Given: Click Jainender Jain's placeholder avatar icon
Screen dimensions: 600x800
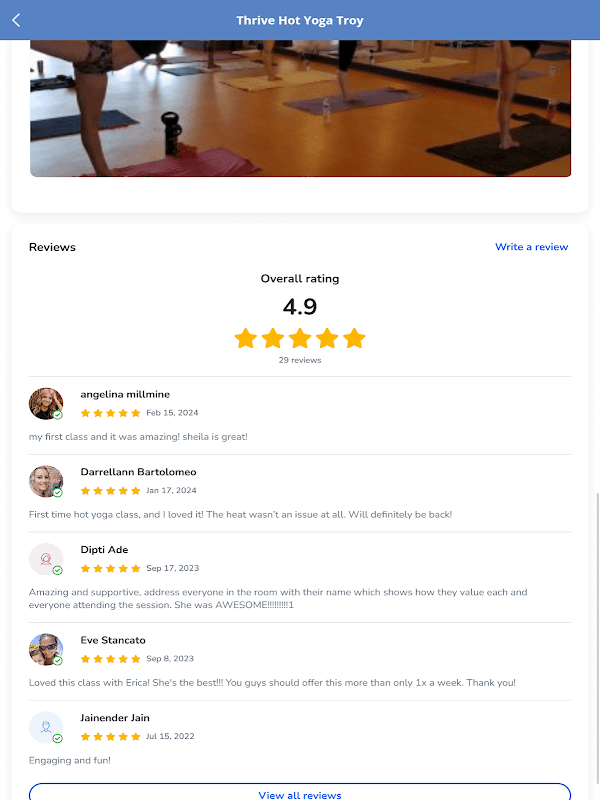Looking at the screenshot, I should click(x=46, y=727).
